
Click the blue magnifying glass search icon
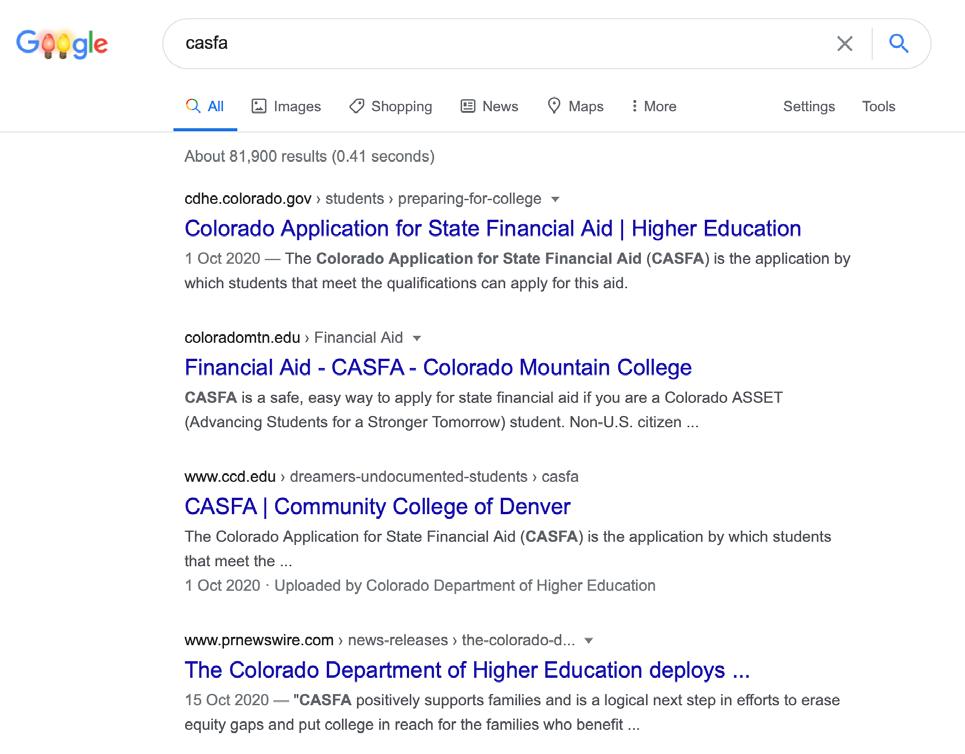click(899, 44)
